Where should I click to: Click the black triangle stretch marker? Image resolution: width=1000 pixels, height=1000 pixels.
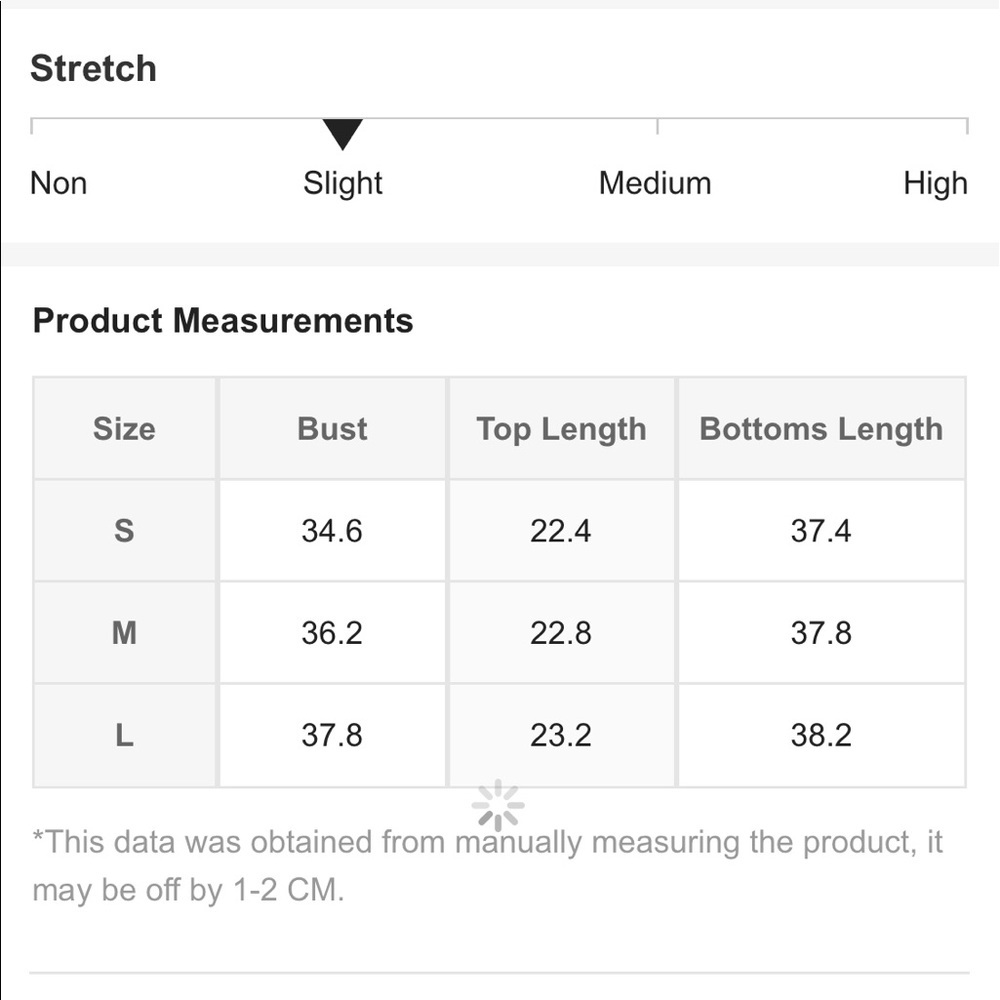pos(342,134)
